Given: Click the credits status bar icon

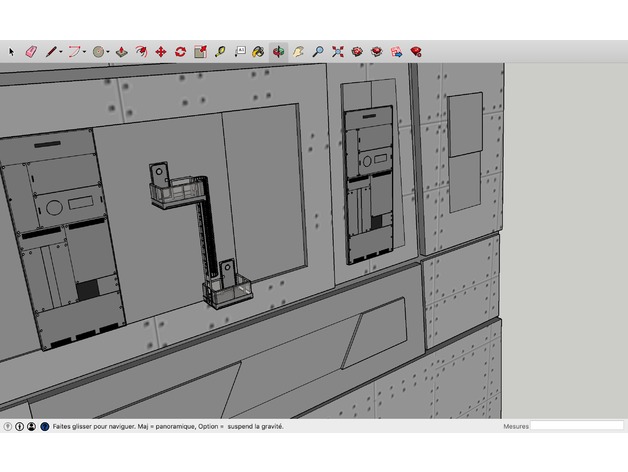Looking at the screenshot, I should 19,427.
